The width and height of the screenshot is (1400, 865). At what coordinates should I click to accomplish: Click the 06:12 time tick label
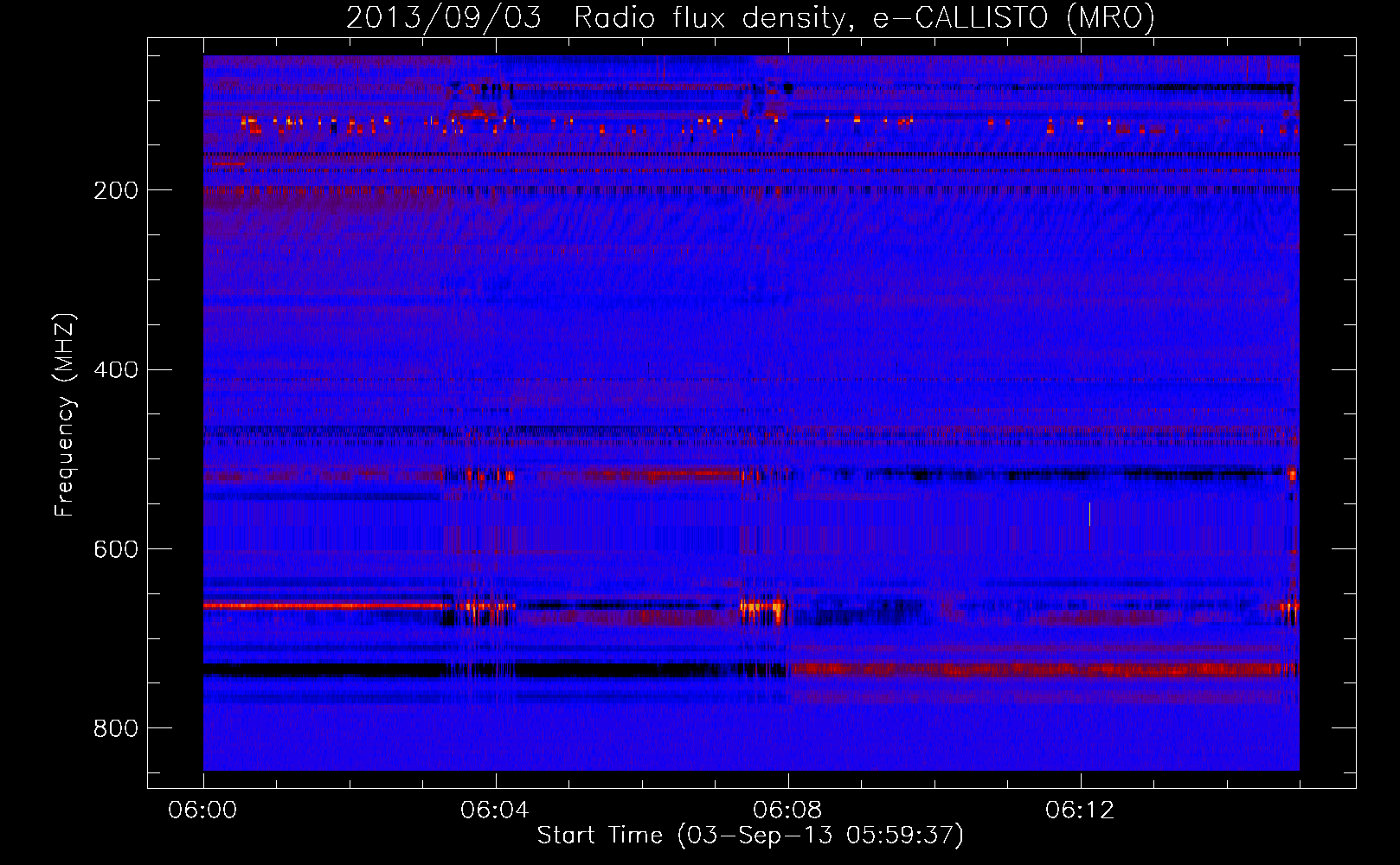click(1081, 811)
